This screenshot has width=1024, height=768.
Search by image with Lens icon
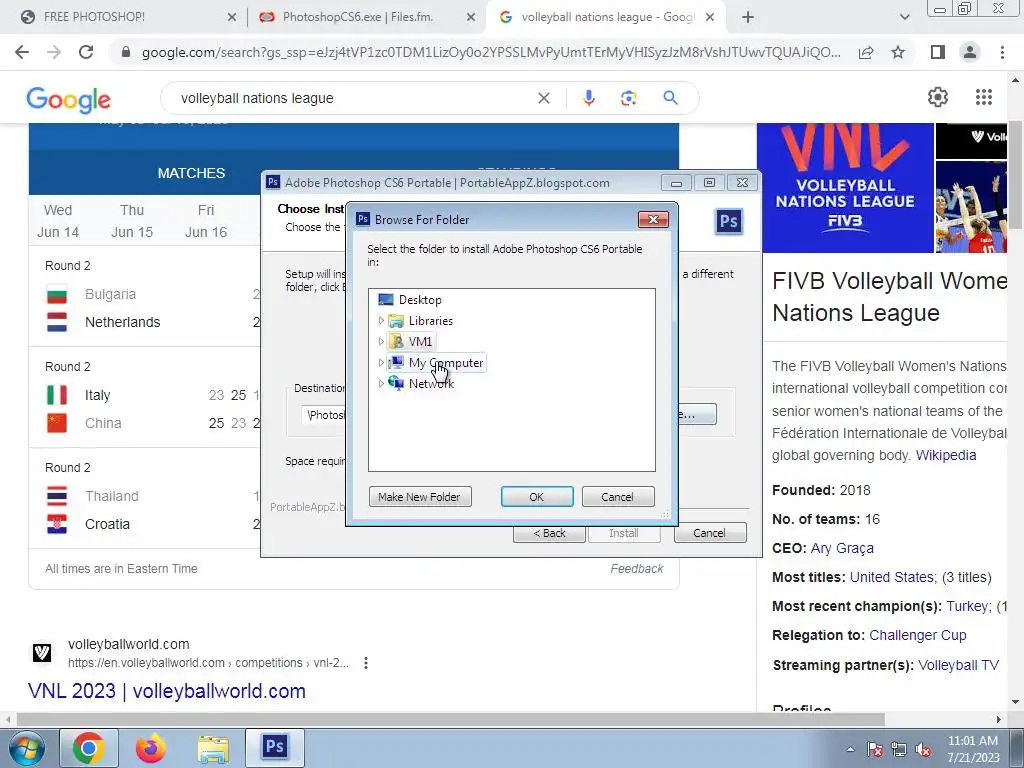click(628, 98)
